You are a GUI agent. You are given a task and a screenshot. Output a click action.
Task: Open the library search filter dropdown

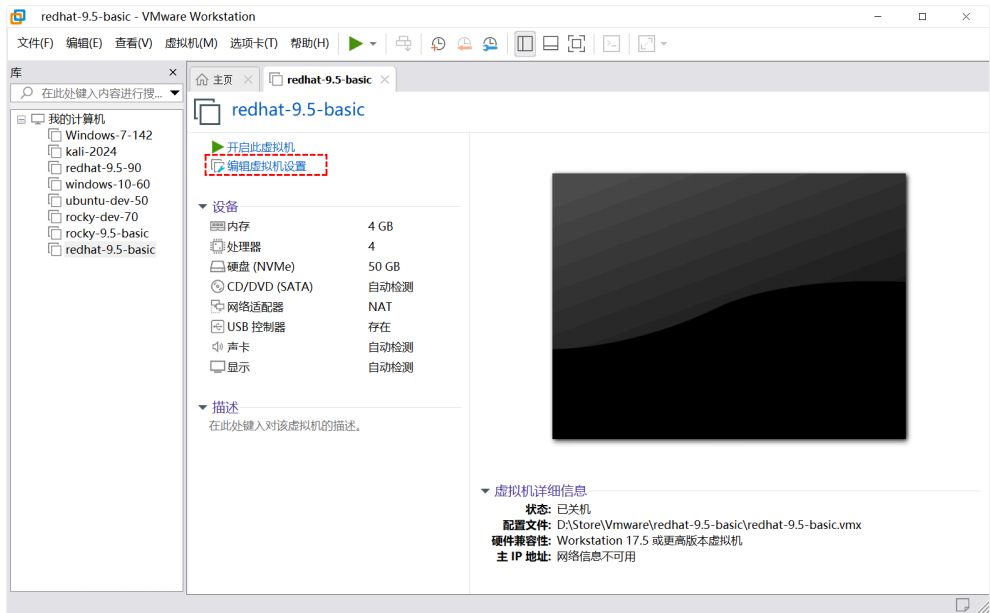coord(175,93)
